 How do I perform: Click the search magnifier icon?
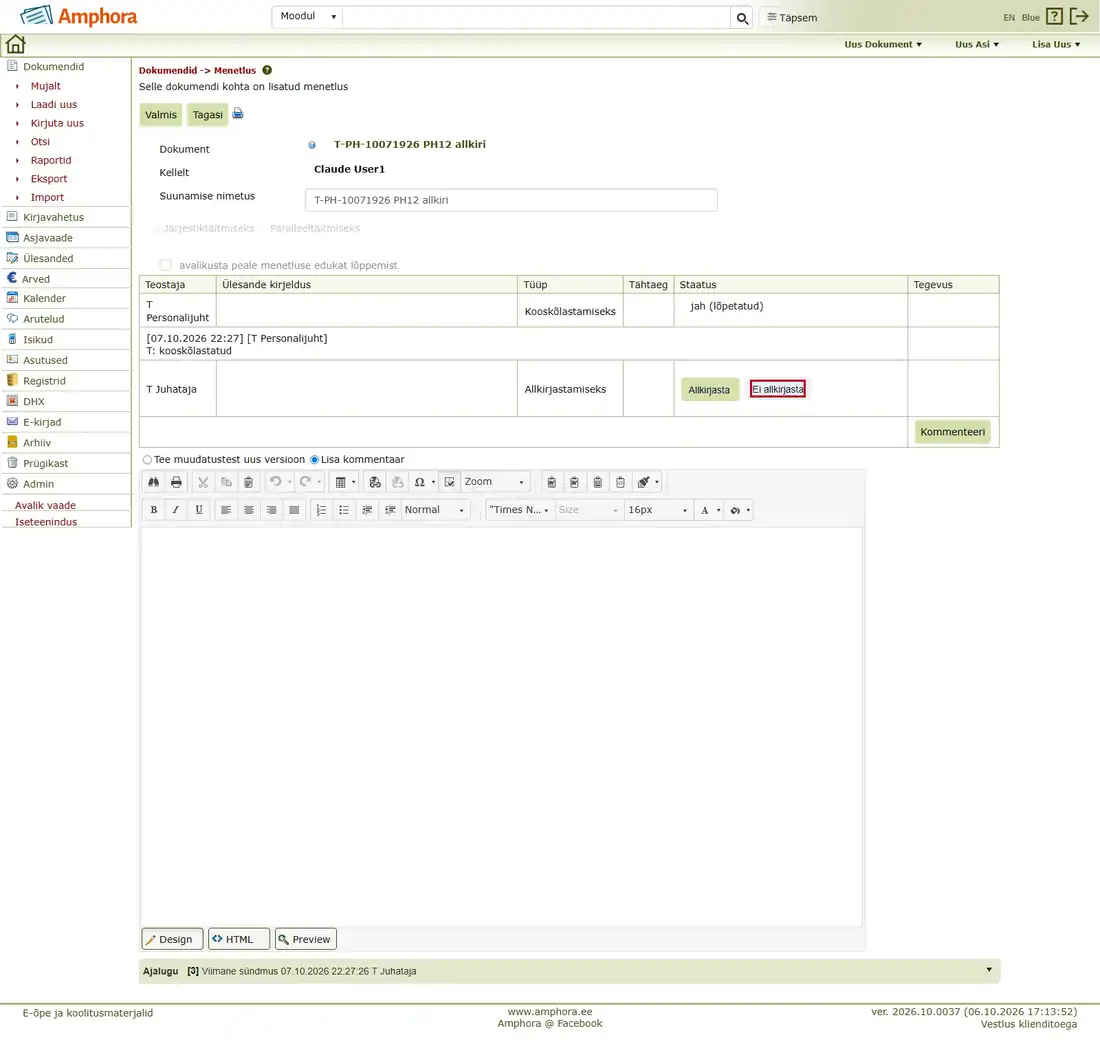click(x=742, y=18)
